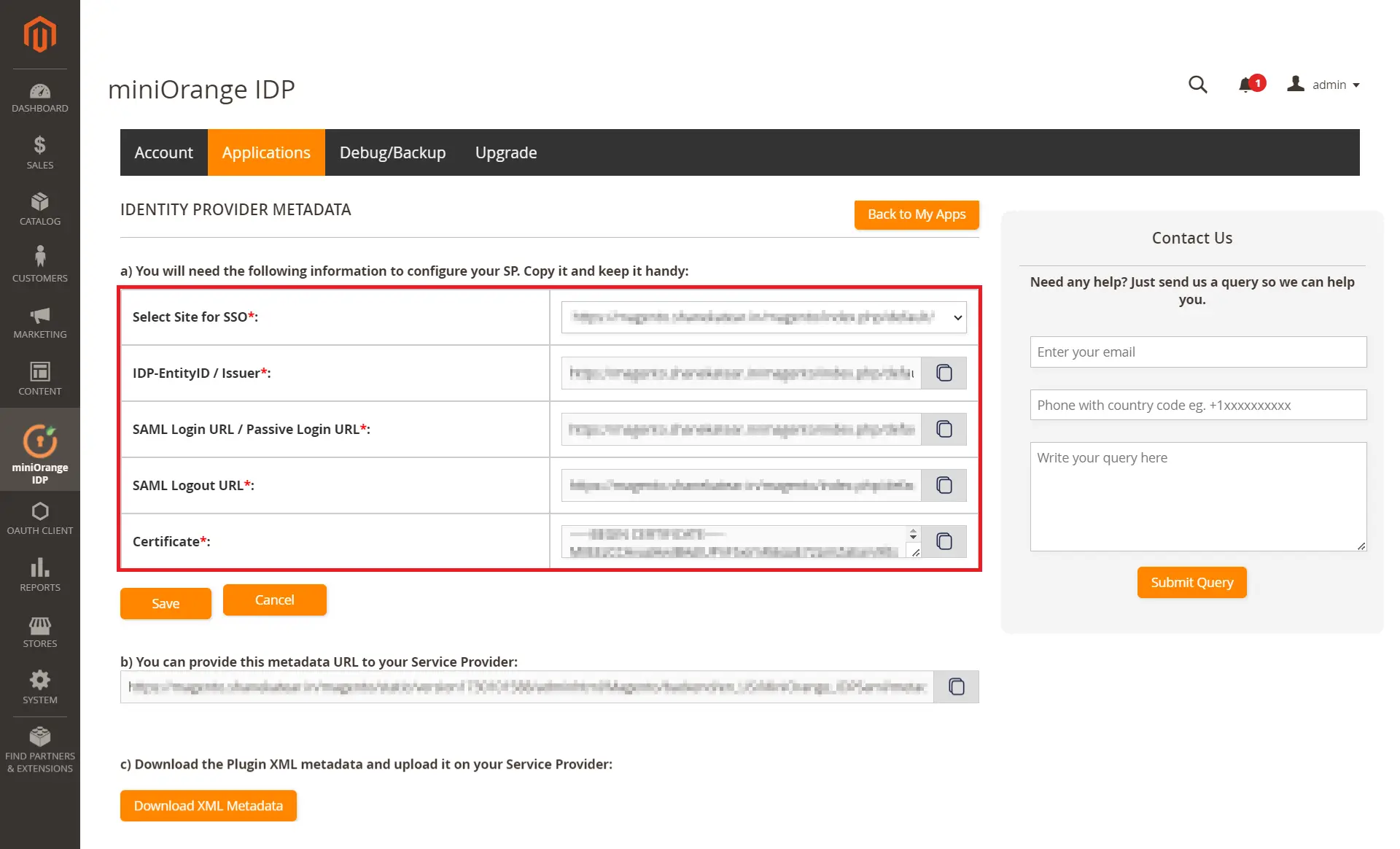
Task: Click the Submit Query button
Action: tap(1191, 582)
